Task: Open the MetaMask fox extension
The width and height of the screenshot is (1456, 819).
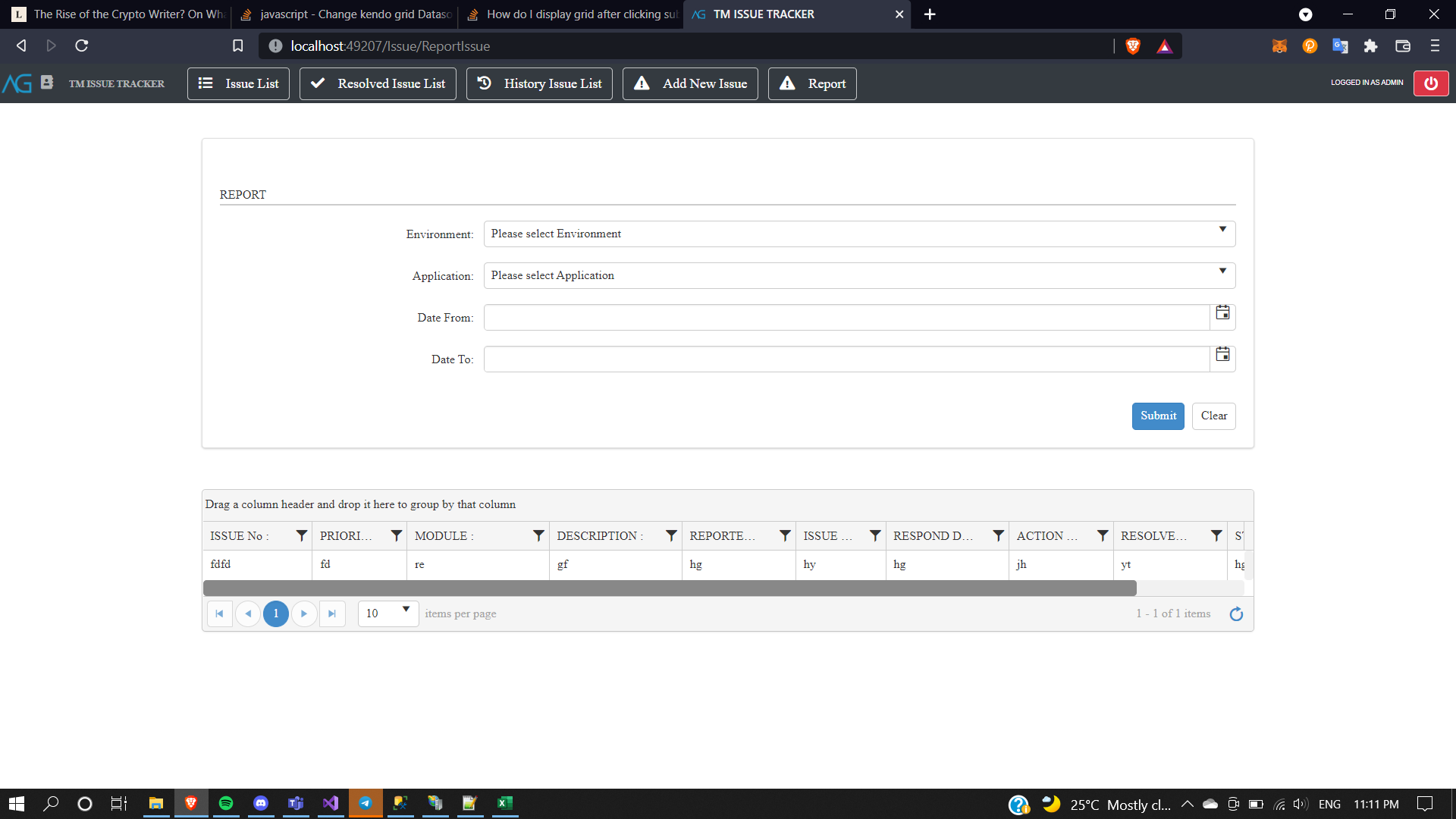Action: 1279,46
